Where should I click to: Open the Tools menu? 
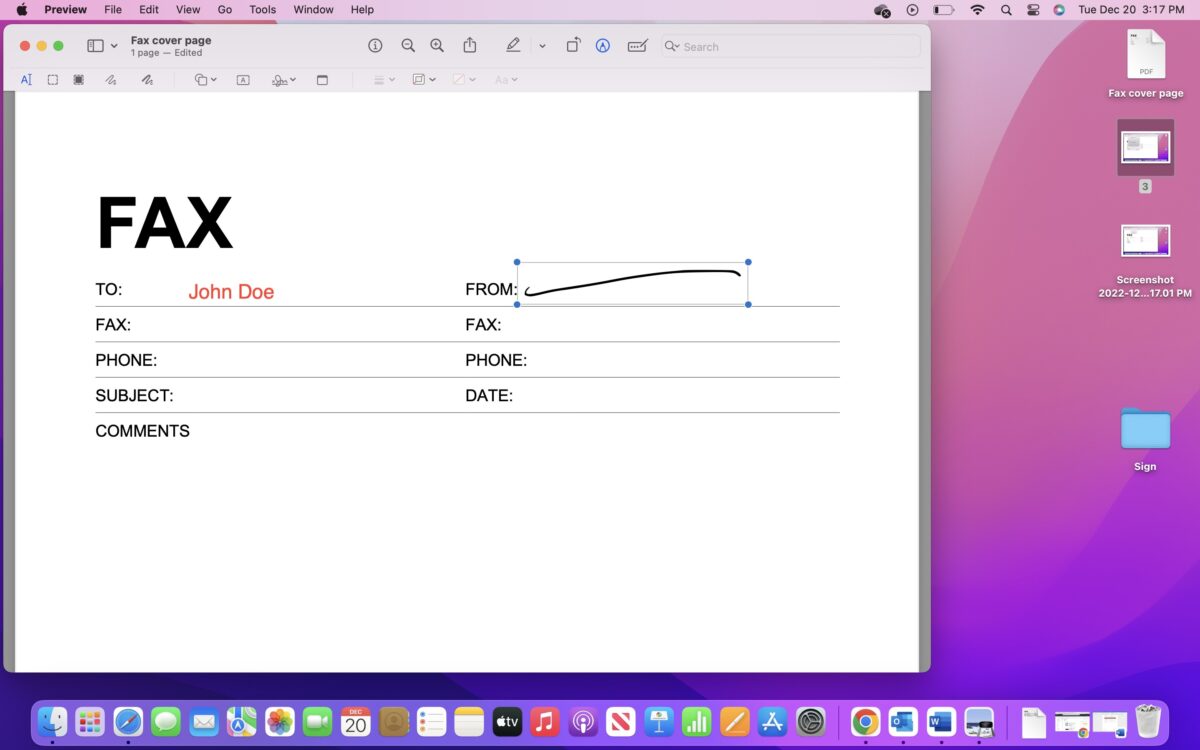[263, 10]
